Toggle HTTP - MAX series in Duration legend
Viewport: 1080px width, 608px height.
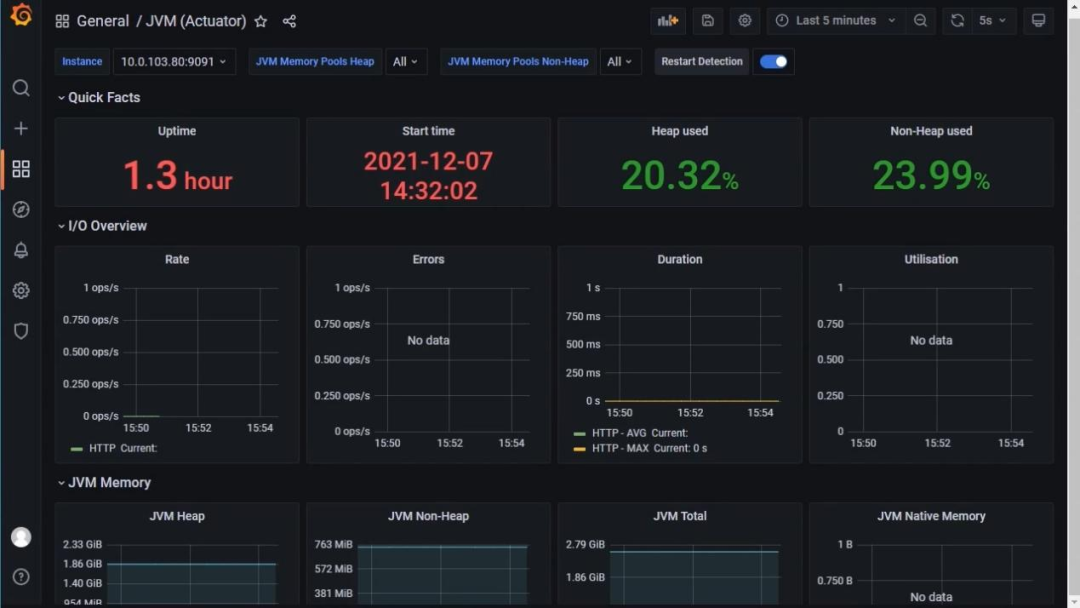point(620,448)
